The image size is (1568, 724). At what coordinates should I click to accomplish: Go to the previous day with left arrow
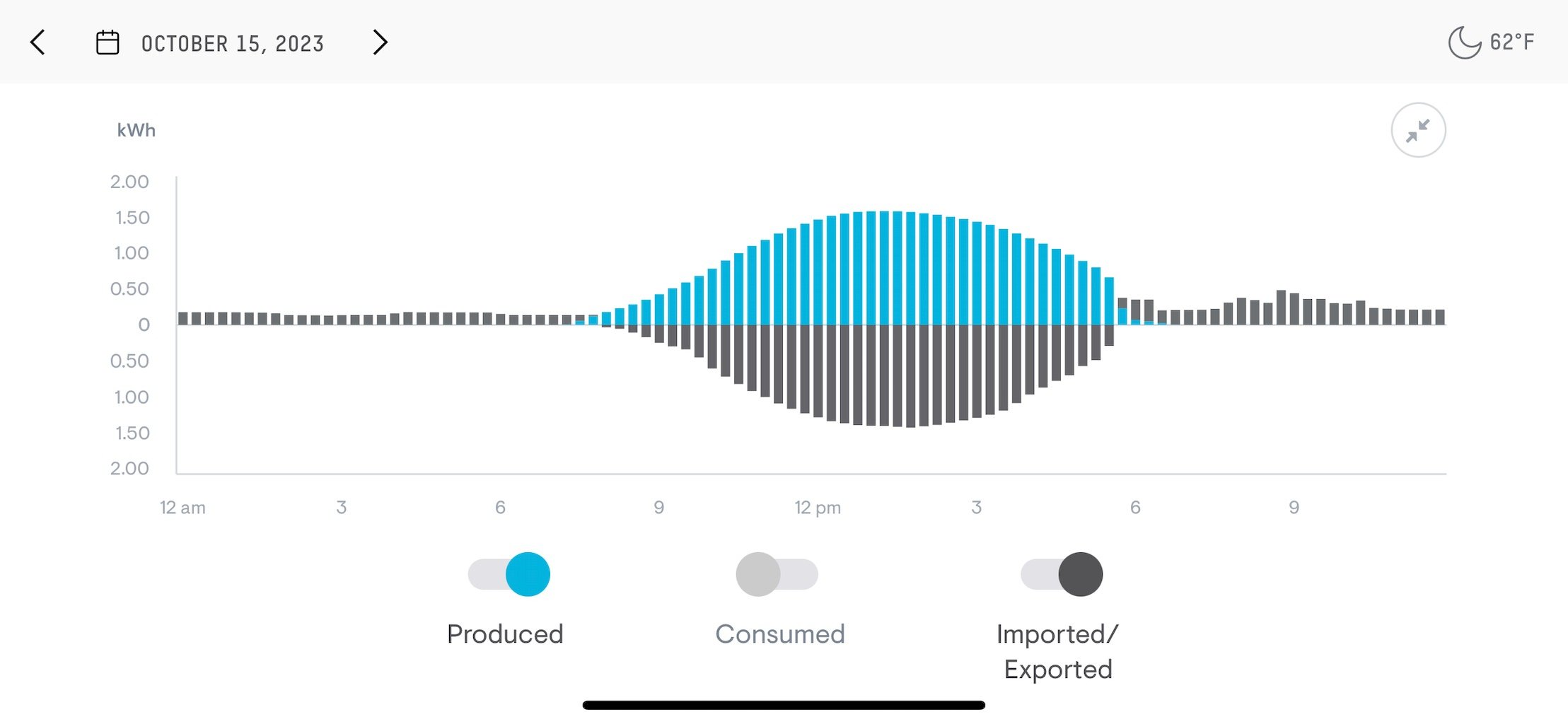(x=37, y=42)
